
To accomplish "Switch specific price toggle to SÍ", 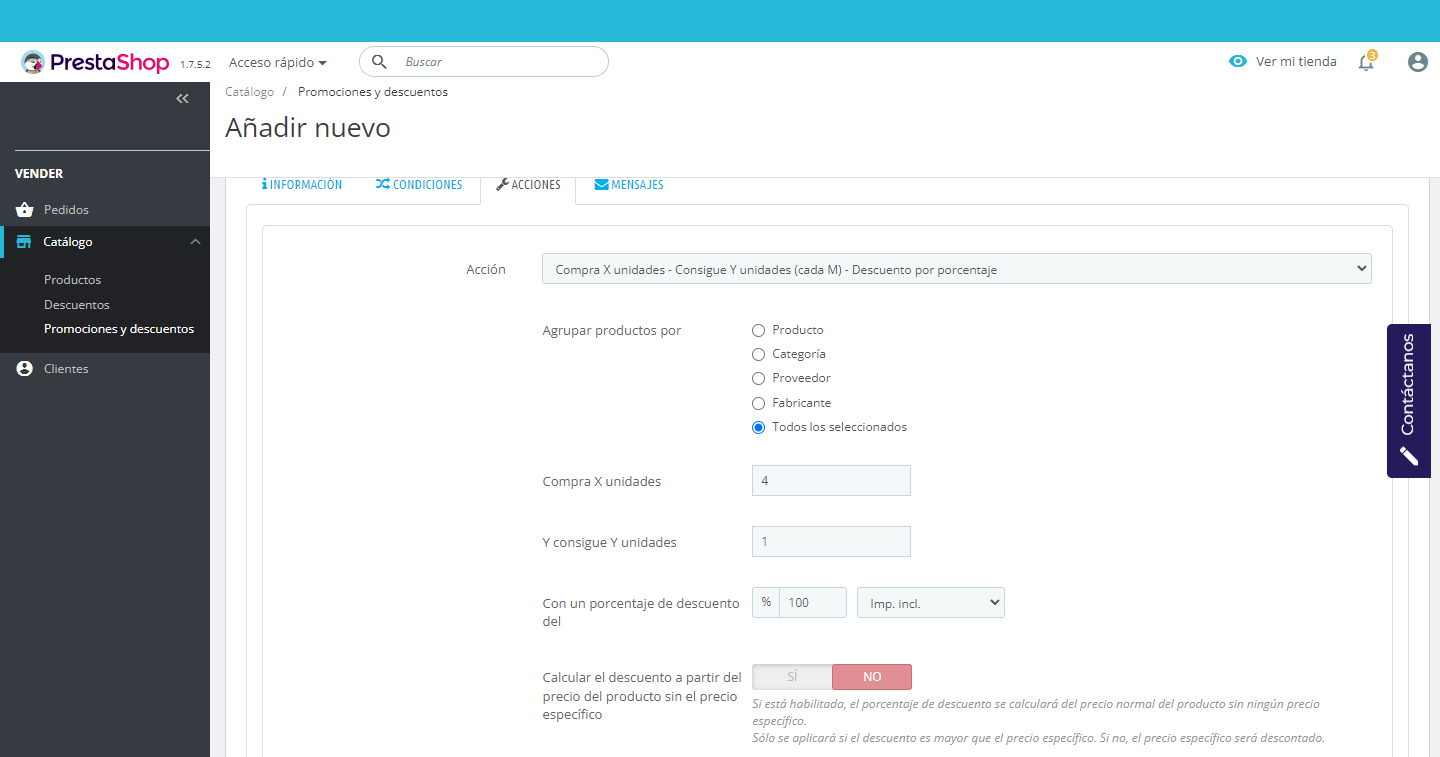I will (x=792, y=677).
